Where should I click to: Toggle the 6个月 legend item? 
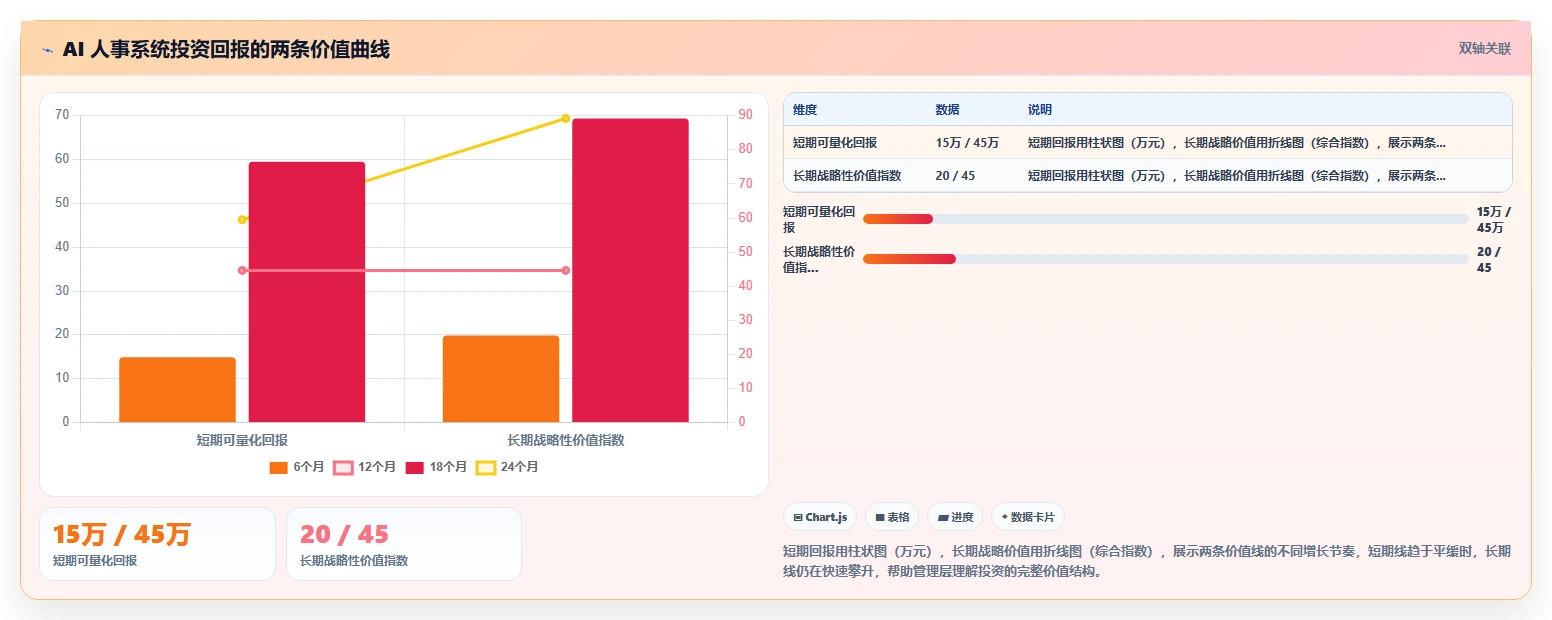click(x=297, y=467)
